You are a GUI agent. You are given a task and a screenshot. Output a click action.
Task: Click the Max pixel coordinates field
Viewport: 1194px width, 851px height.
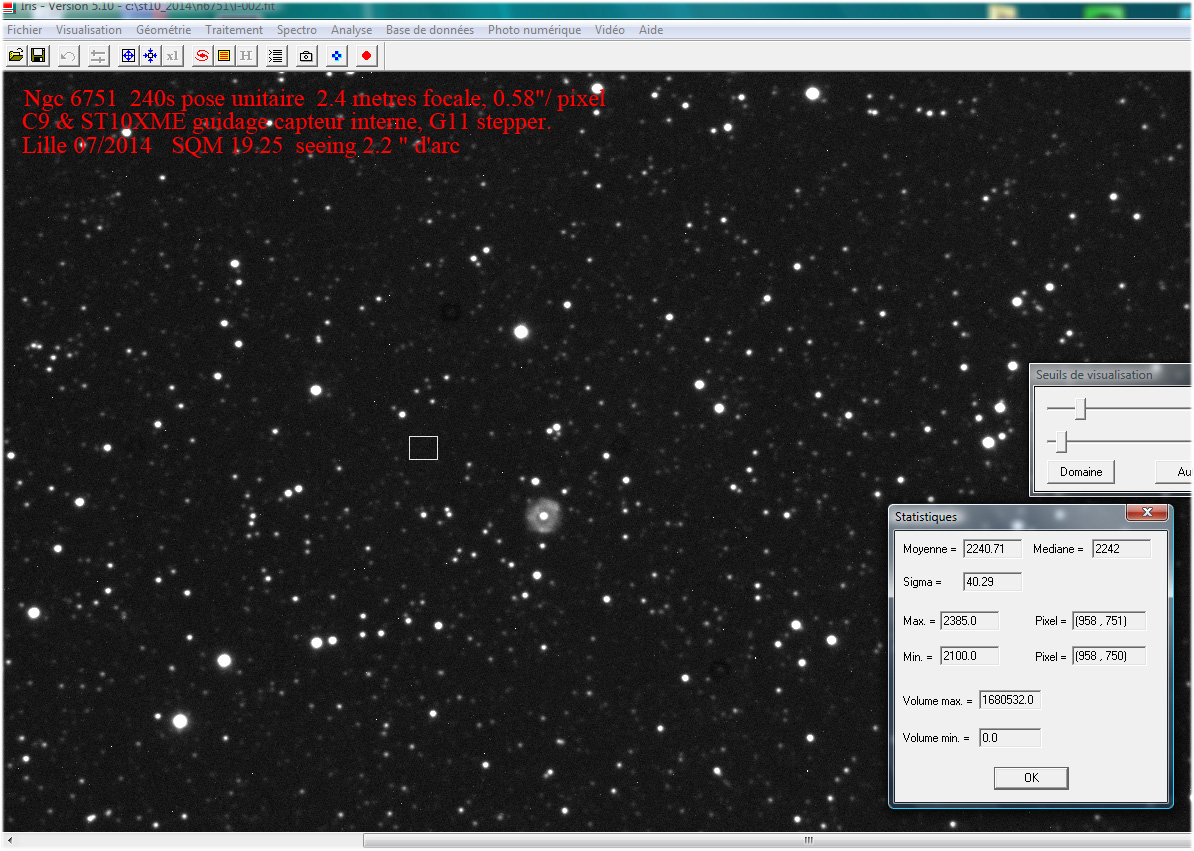pyautogui.click(x=1109, y=621)
